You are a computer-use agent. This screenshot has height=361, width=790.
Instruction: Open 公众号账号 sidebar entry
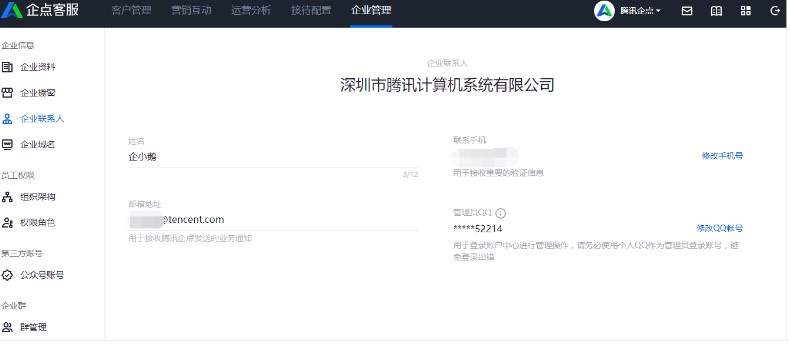[x=42, y=275]
